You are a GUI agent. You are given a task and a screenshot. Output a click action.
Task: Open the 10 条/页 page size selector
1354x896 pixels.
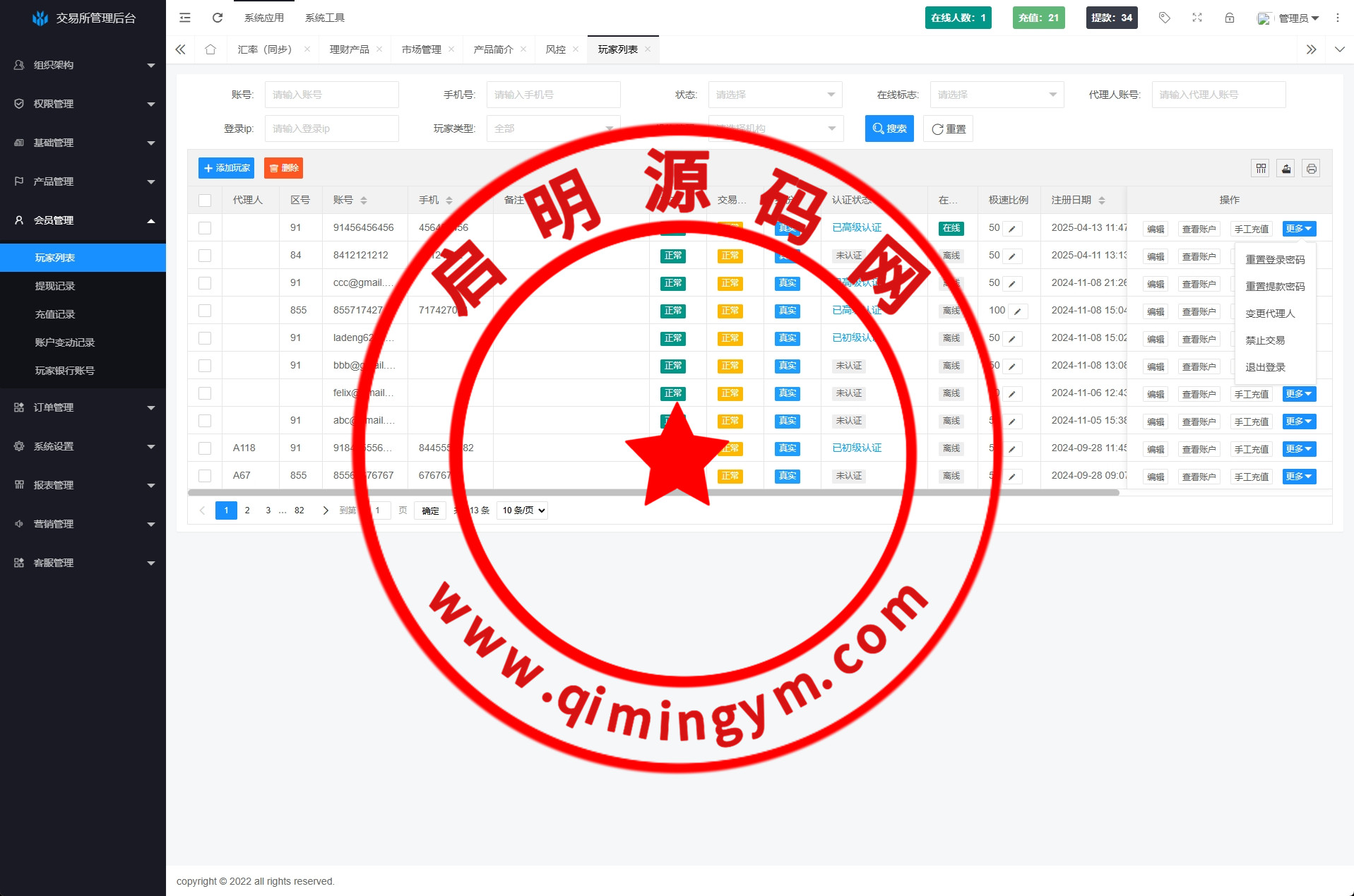(523, 510)
